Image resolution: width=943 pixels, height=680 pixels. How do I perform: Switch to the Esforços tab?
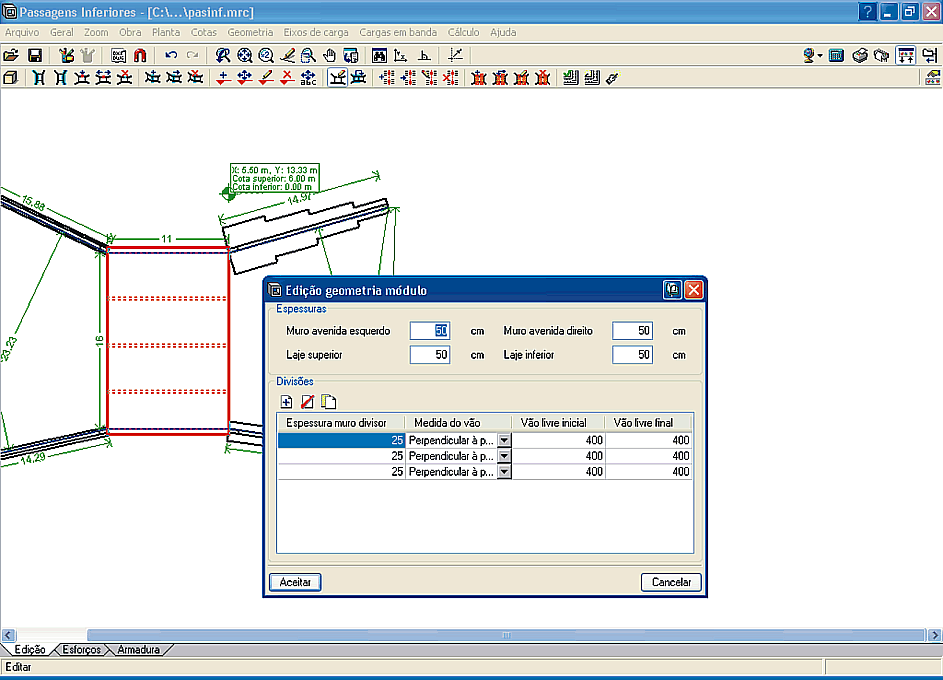80,650
